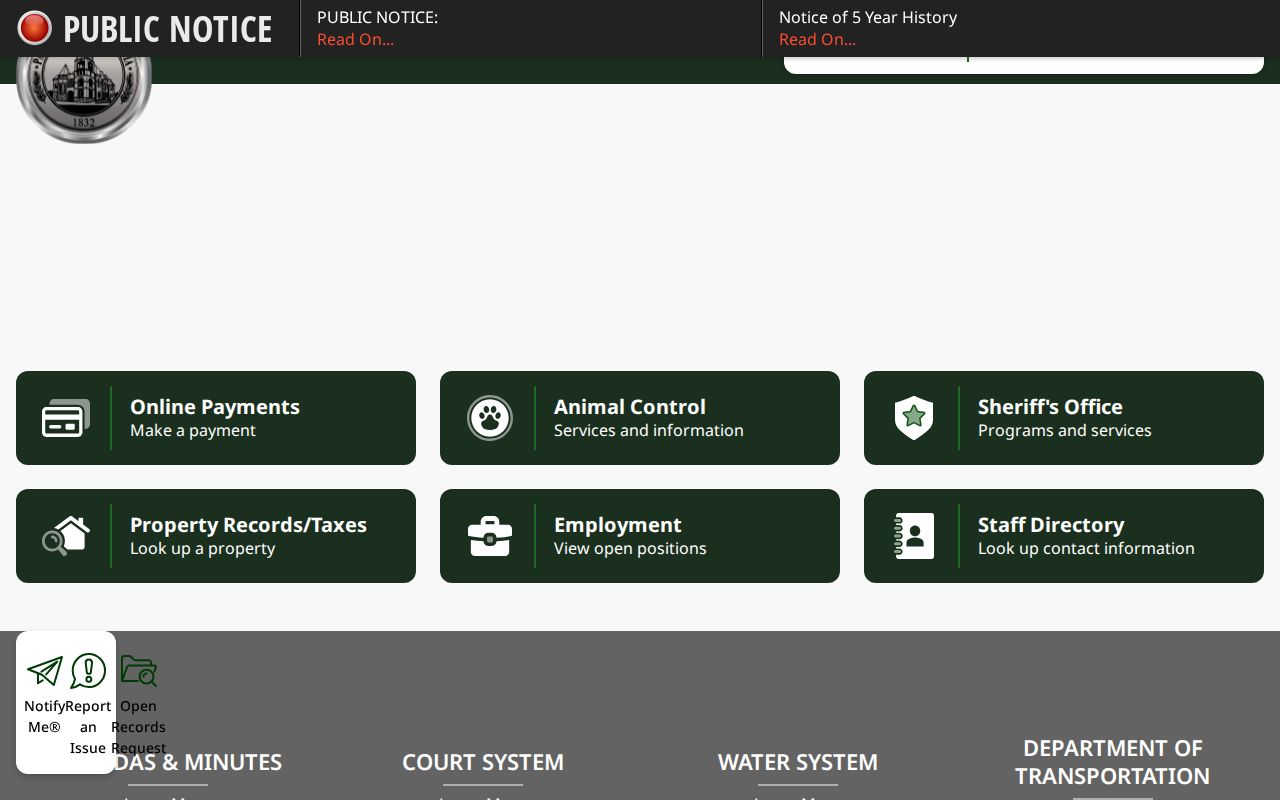Select the Water System footer heading

click(798, 762)
